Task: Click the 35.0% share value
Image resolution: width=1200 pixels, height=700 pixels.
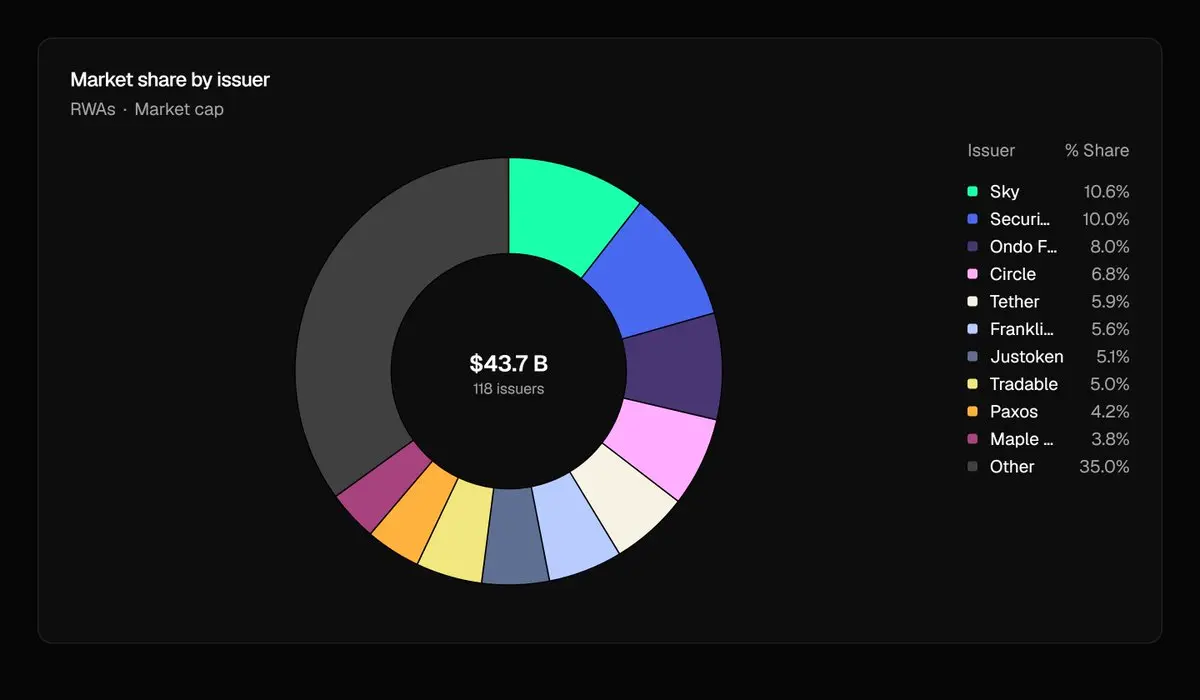Action: point(1104,467)
